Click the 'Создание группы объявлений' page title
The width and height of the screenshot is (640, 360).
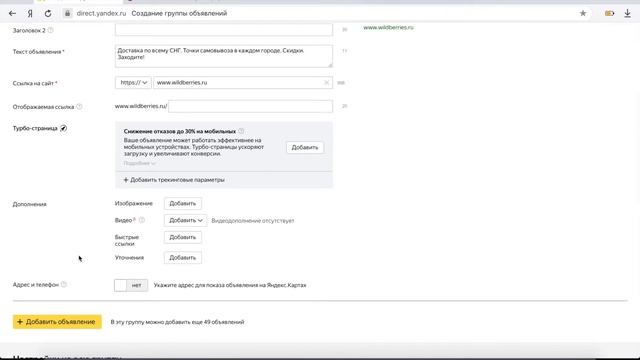[179, 13]
